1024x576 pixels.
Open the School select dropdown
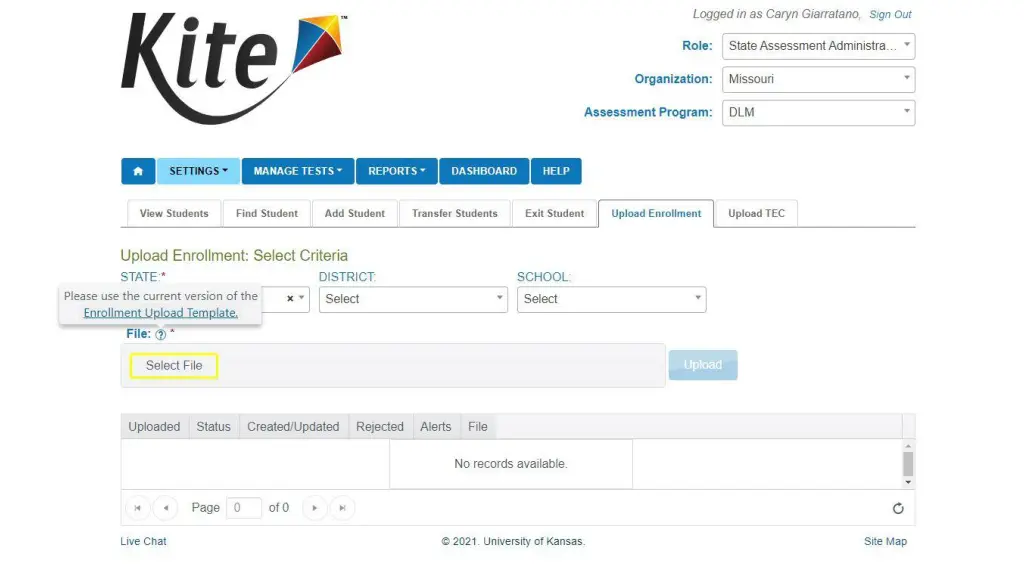[x=611, y=299]
